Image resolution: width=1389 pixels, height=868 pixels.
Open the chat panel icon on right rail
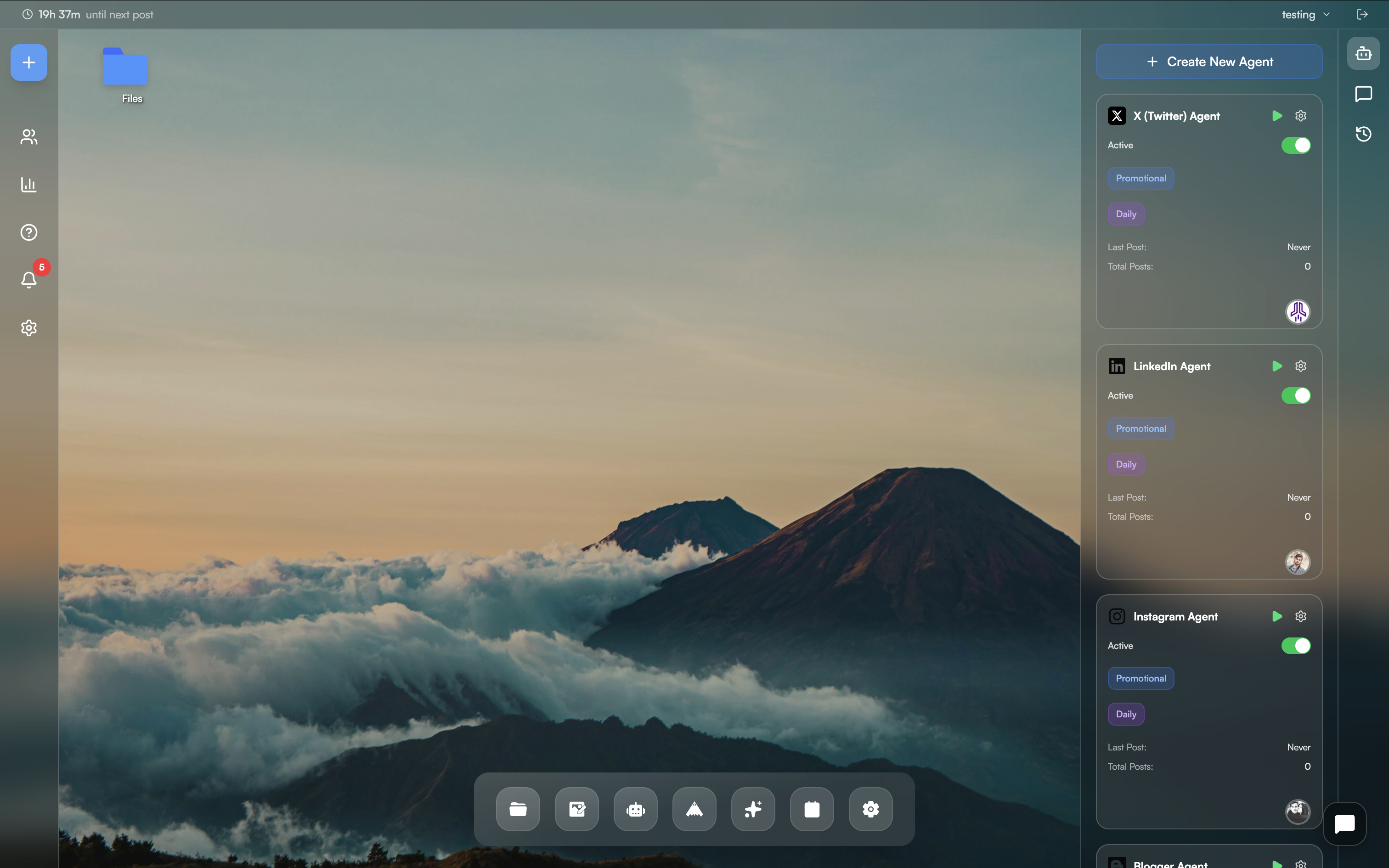[x=1363, y=94]
